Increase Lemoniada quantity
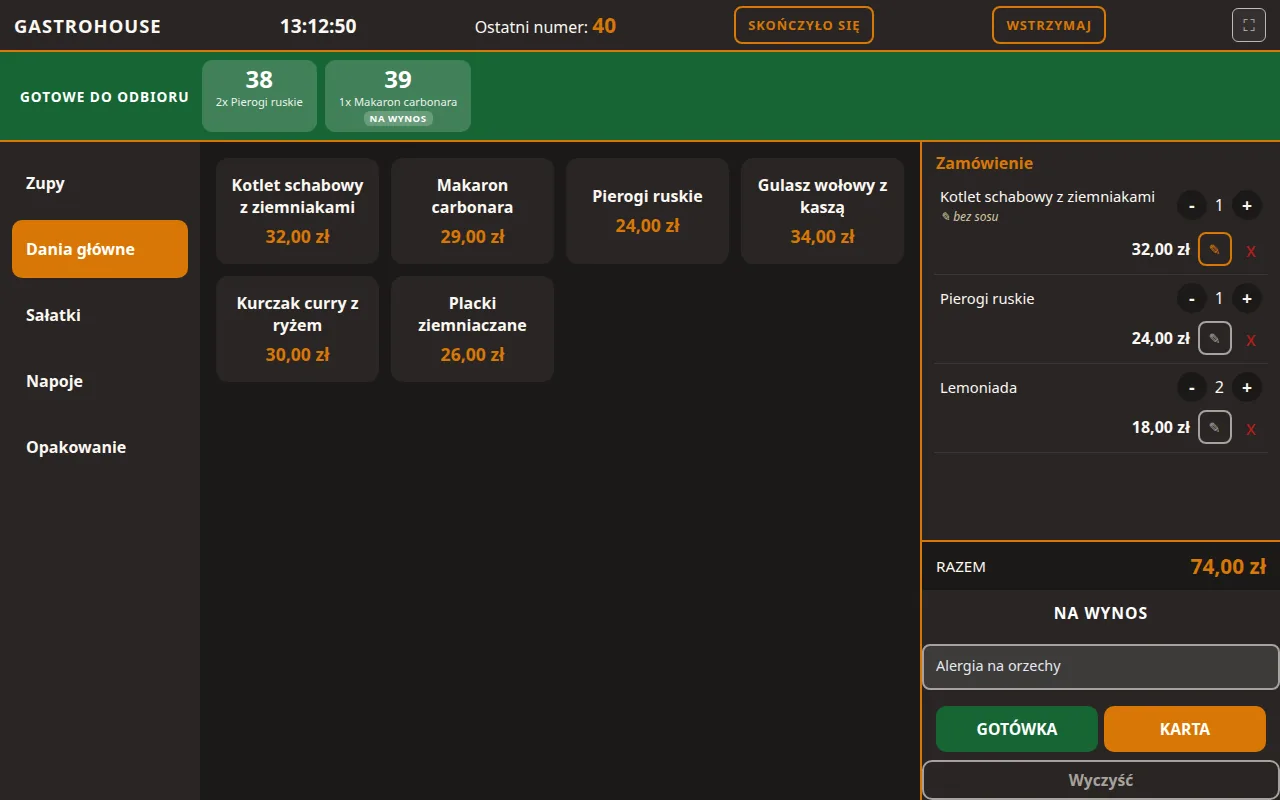The width and height of the screenshot is (1280, 800). (x=1247, y=387)
